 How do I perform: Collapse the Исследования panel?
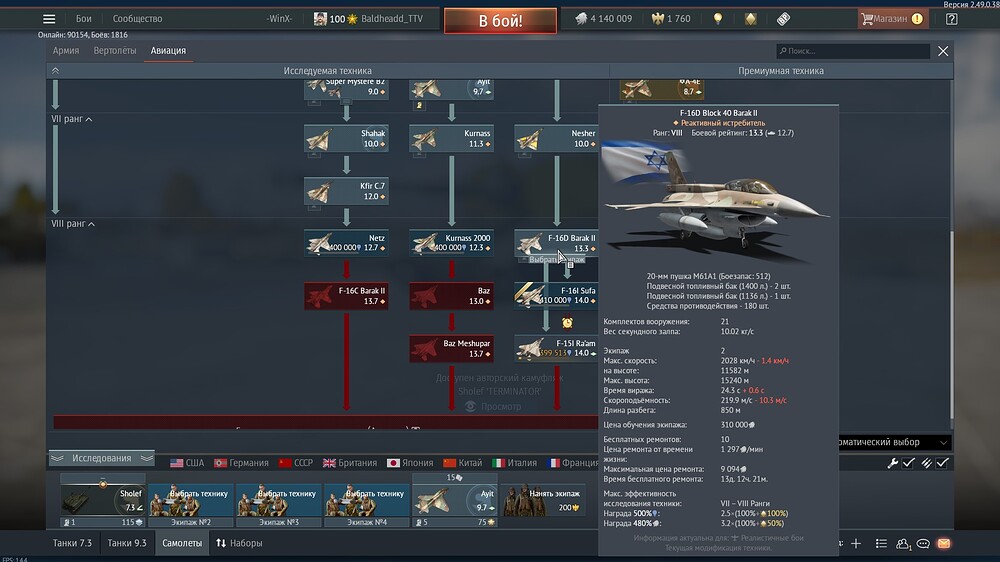[100, 458]
